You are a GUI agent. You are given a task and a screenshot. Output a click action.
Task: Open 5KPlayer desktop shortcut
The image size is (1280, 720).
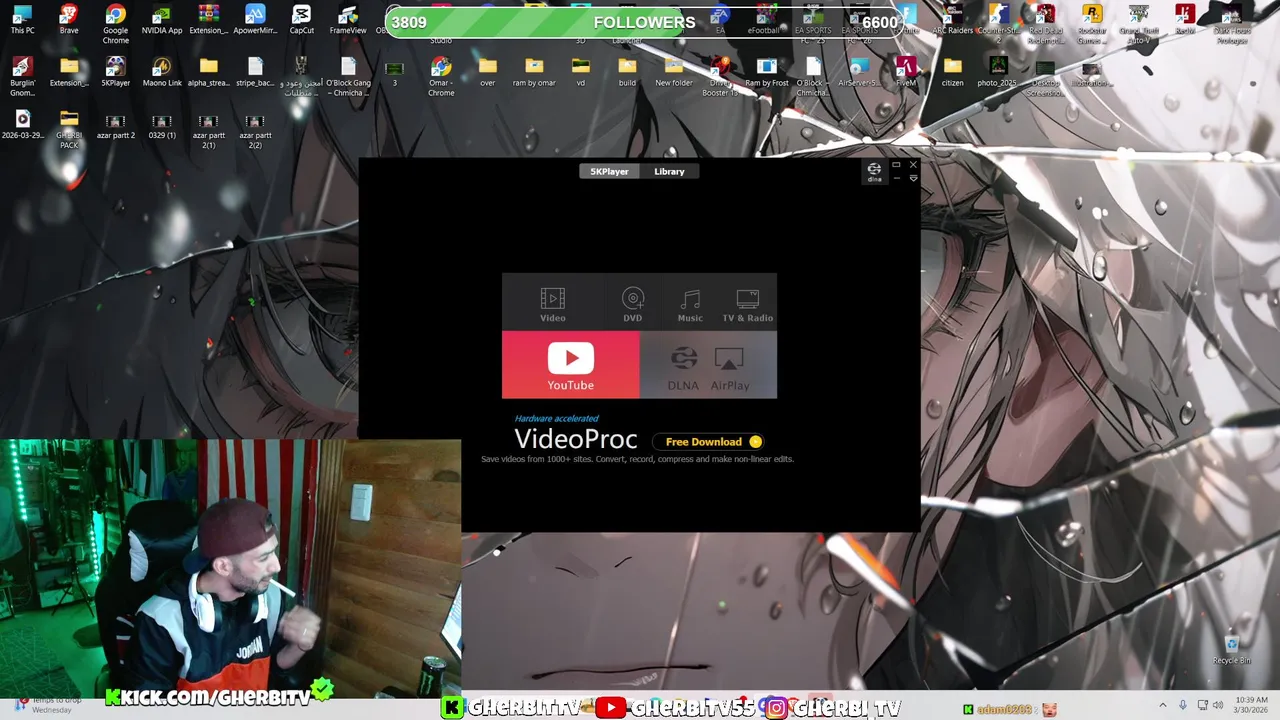(116, 72)
